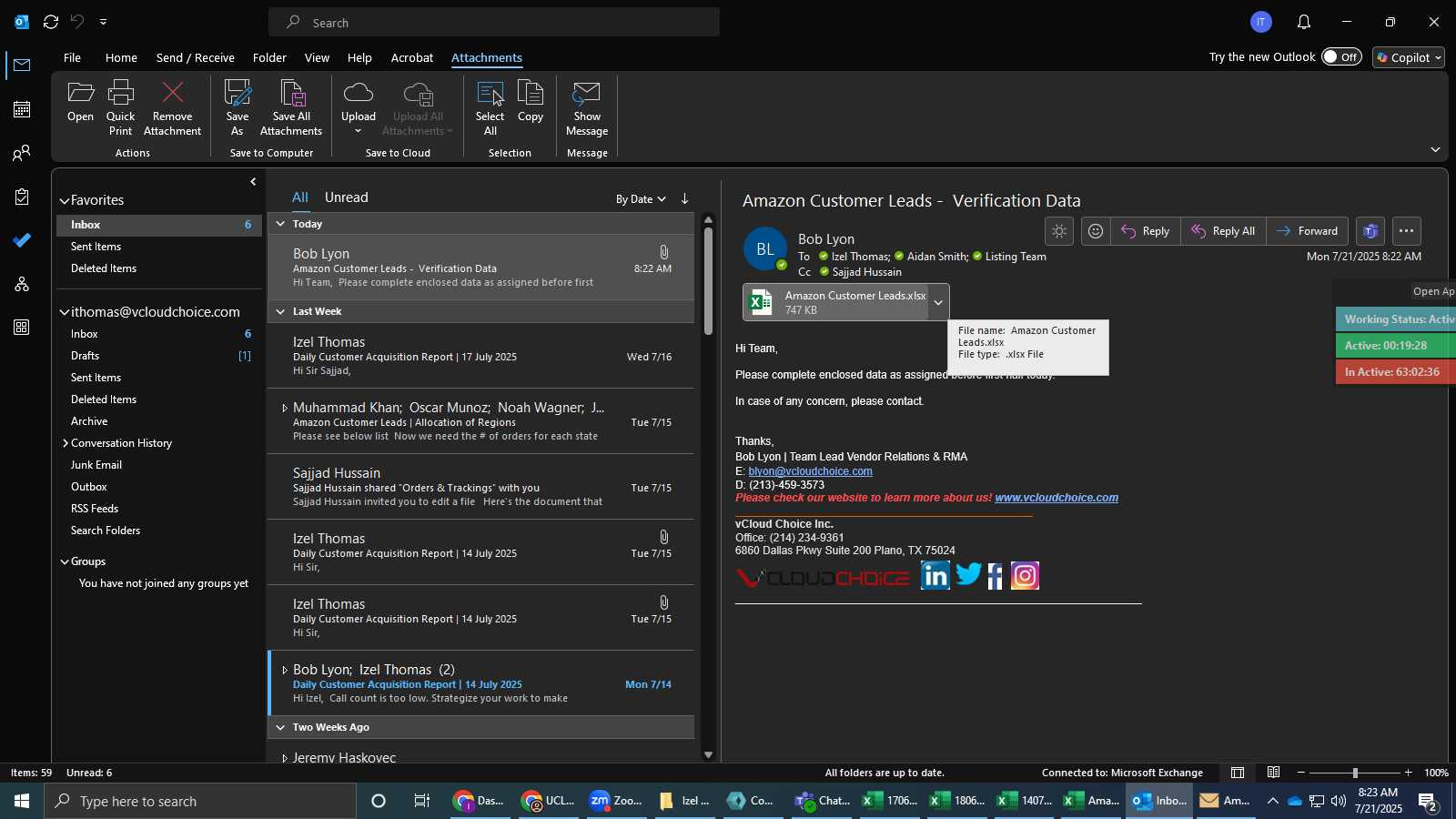This screenshot has height=819, width=1456.
Task: Show only Unread messages tab
Action: click(x=347, y=197)
